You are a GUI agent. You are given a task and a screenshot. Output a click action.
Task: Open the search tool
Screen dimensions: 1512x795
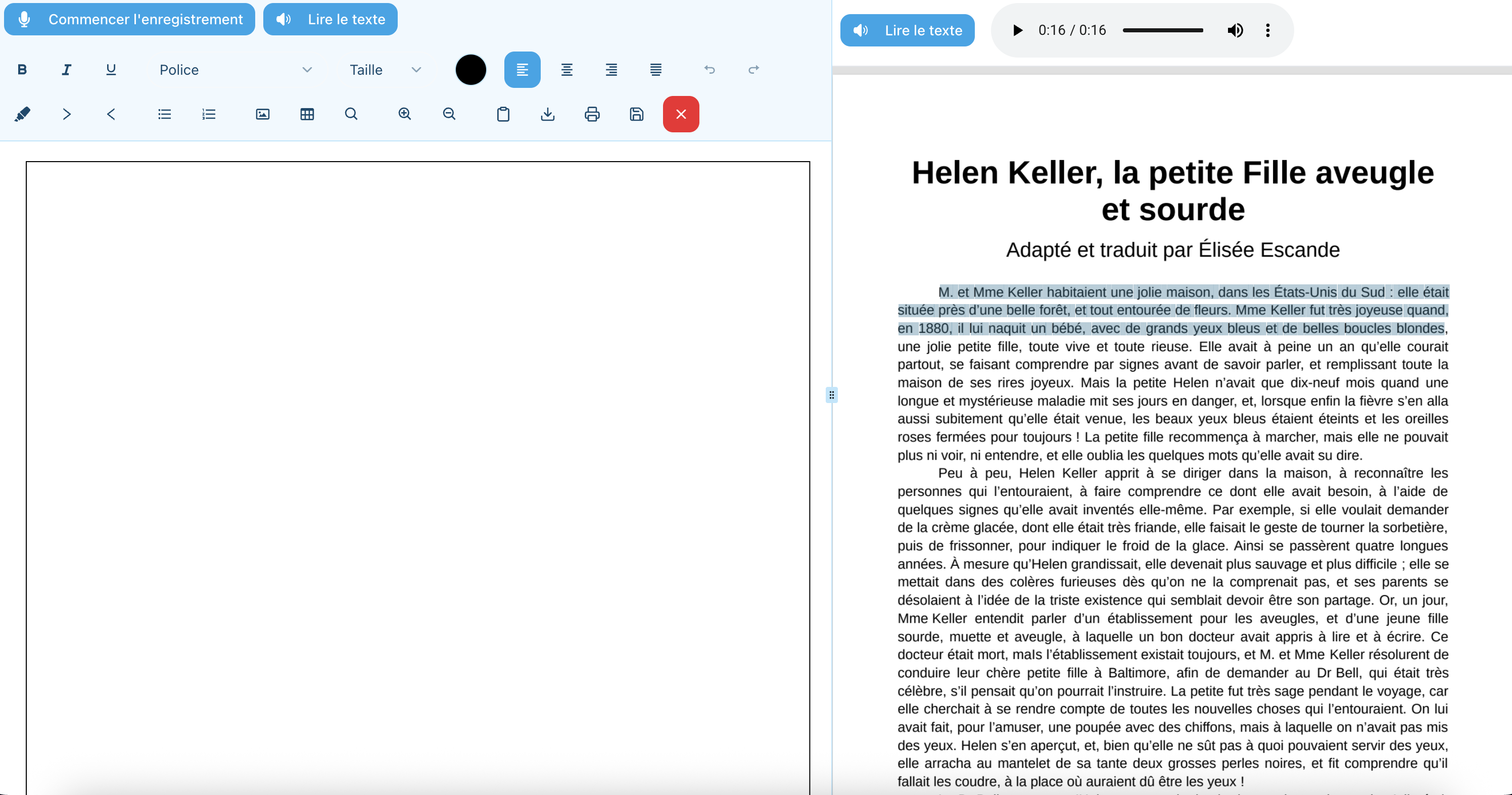pyautogui.click(x=351, y=114)
